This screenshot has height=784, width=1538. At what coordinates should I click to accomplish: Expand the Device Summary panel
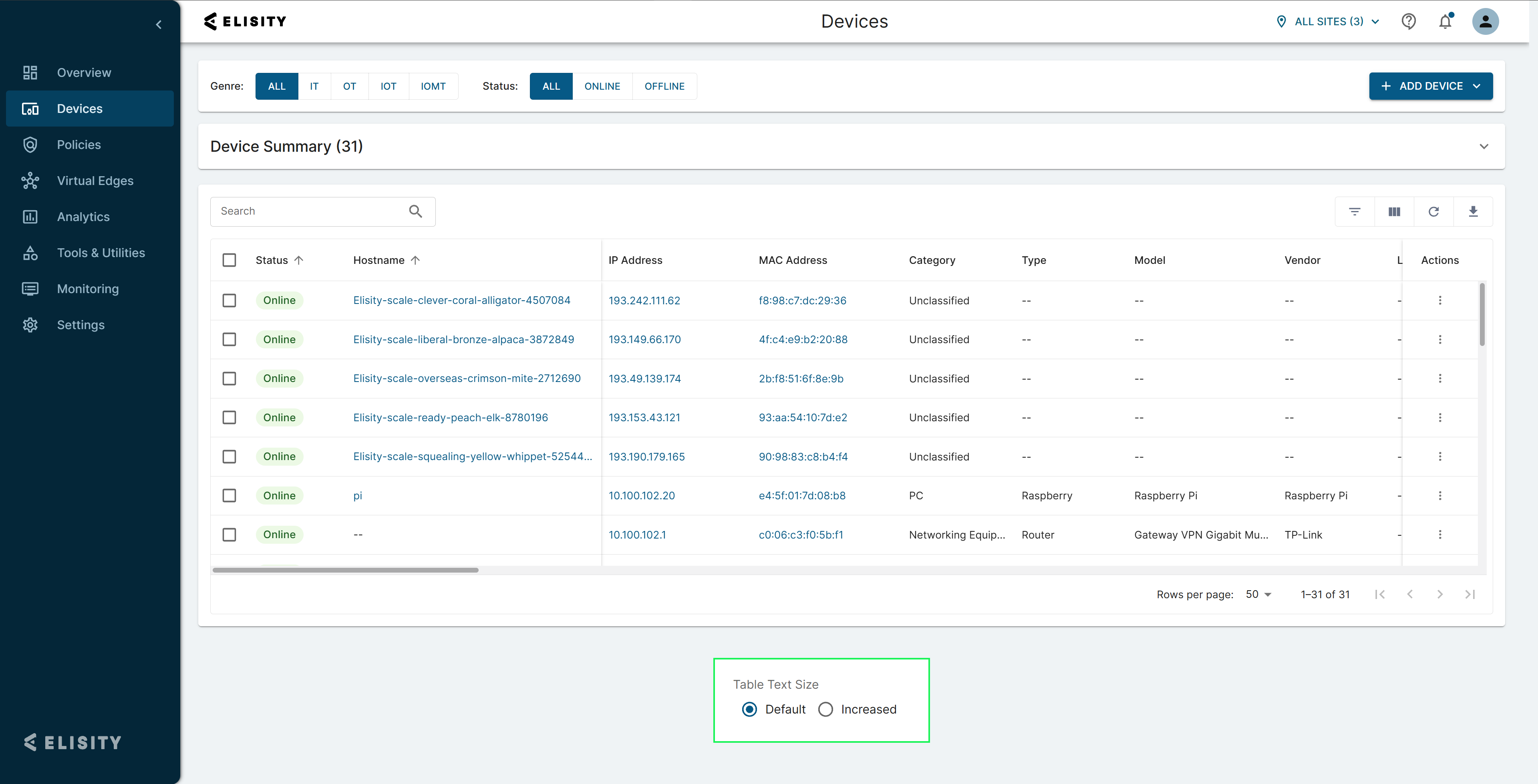pos(1484,146)
